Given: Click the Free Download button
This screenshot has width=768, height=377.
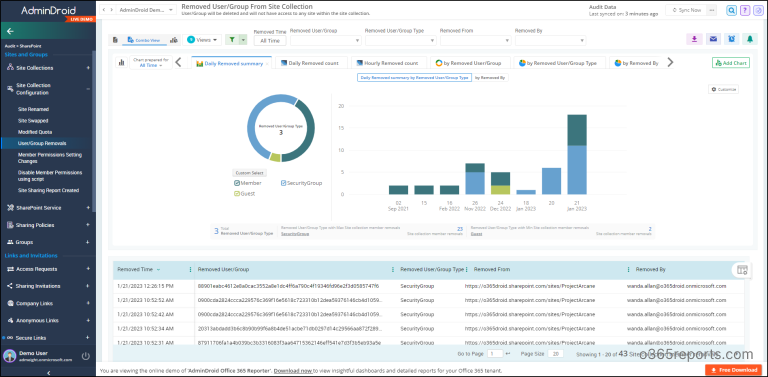Looking at the screenshot, I should (x=734, y=370).
